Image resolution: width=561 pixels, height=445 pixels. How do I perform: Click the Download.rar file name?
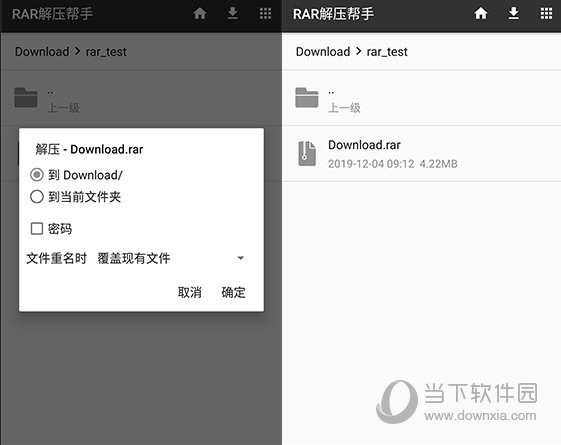click(x=364, y=145)
